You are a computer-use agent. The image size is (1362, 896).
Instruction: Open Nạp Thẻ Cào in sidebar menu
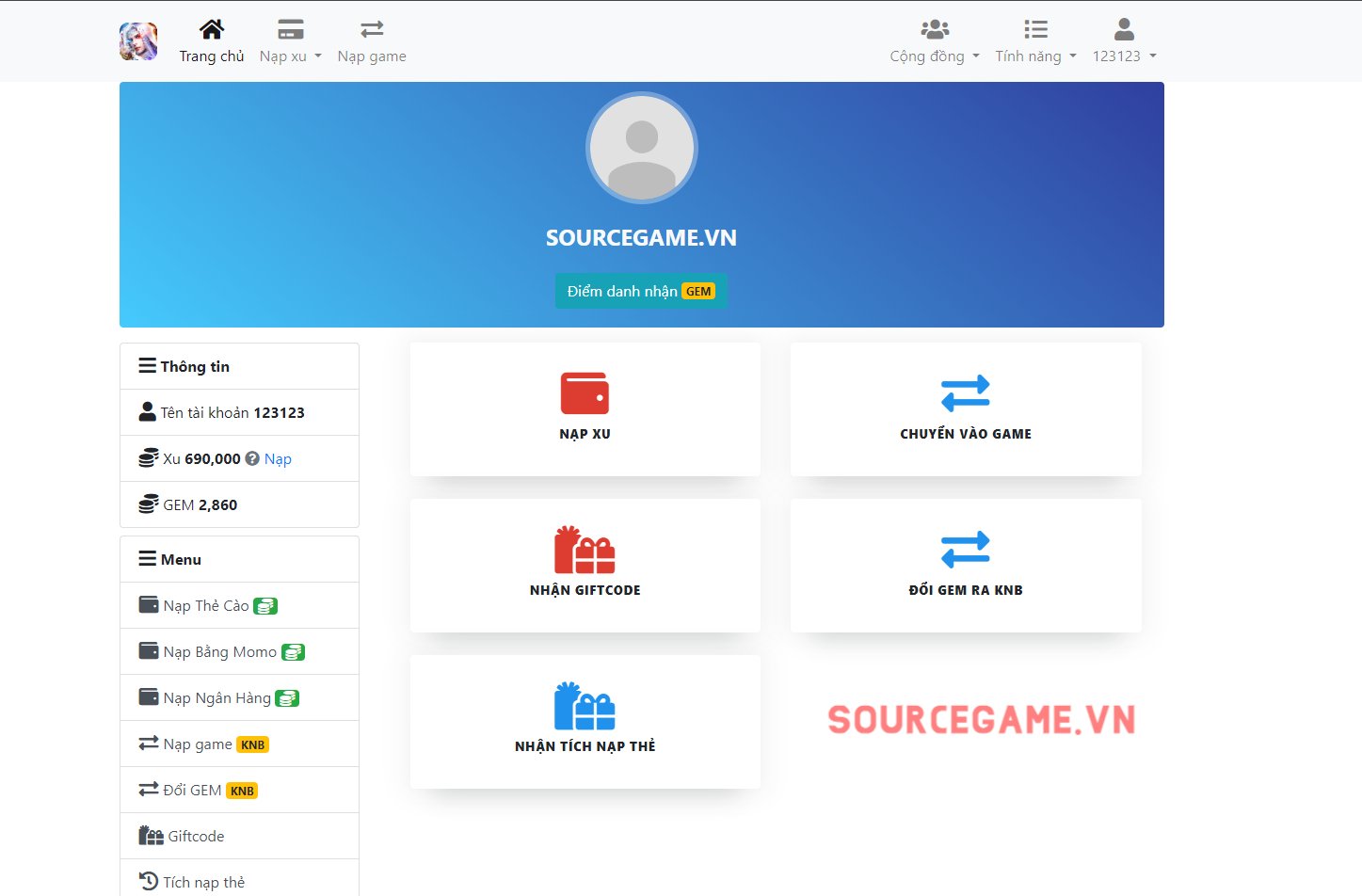(x=206, y=605)
